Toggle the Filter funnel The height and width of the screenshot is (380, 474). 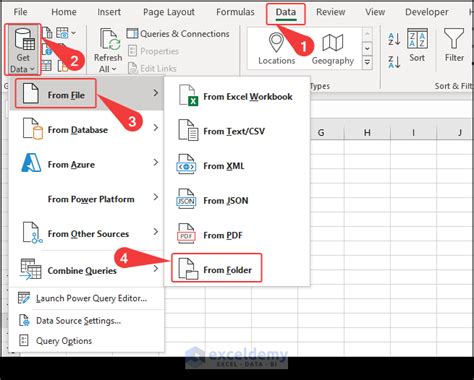click(454, 45)
